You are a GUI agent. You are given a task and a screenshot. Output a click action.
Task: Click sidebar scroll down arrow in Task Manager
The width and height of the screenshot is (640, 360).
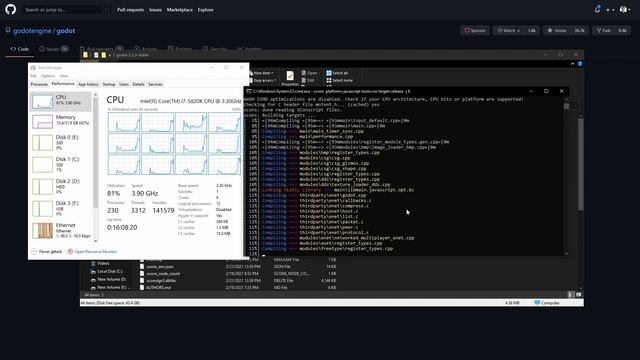coord(96,240)
